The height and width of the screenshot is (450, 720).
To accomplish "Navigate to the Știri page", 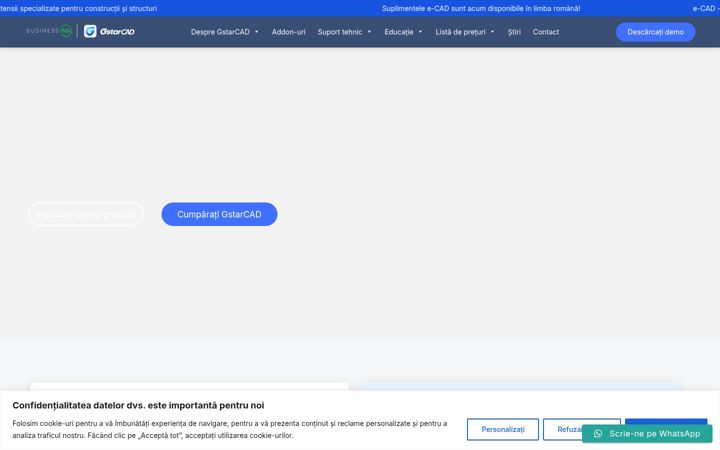I will click(x=514, y=32).
